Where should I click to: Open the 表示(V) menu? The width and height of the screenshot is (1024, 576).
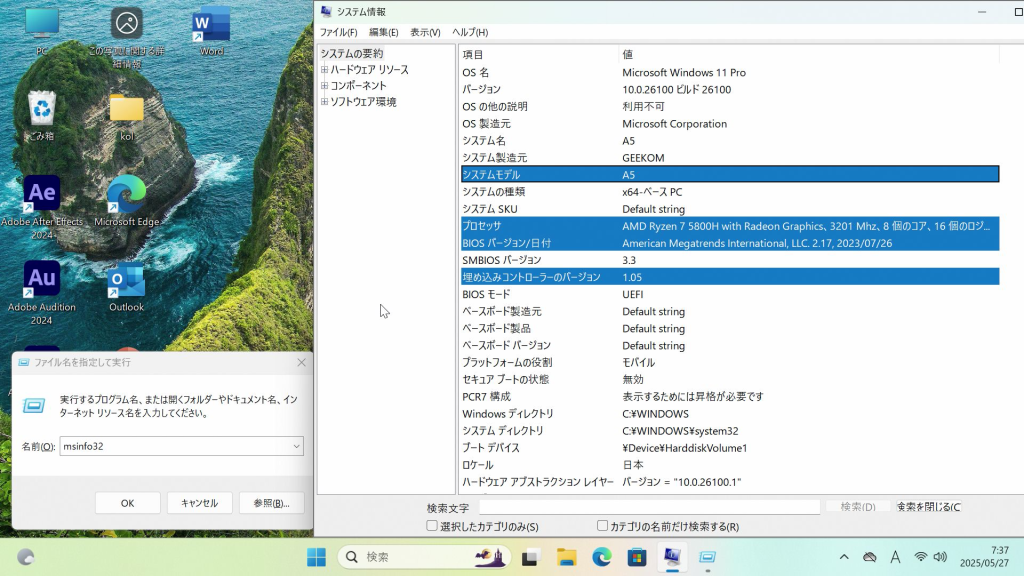click(425, 32)
